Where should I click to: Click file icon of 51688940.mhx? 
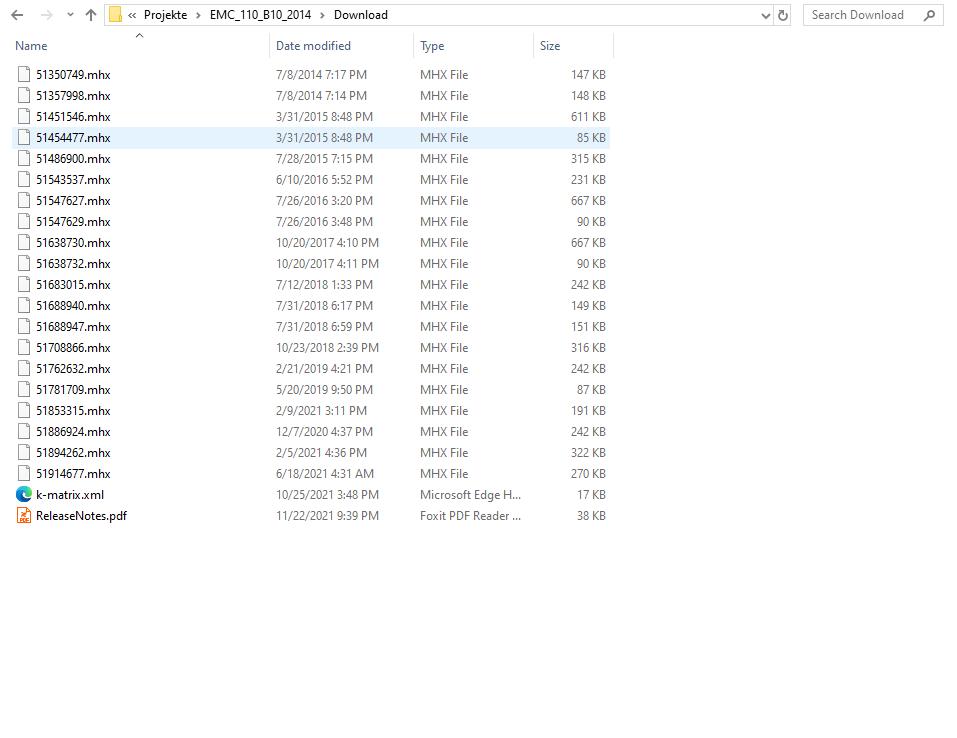click(24, 305)
